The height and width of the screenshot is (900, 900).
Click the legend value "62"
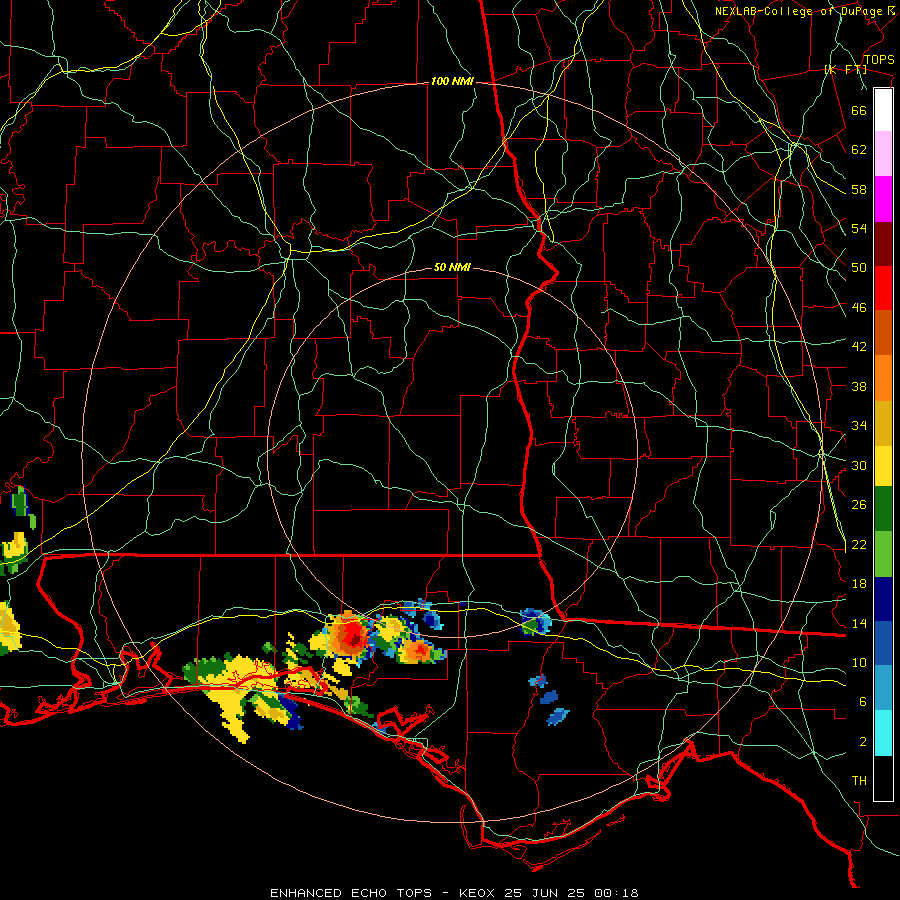(859, 150)
